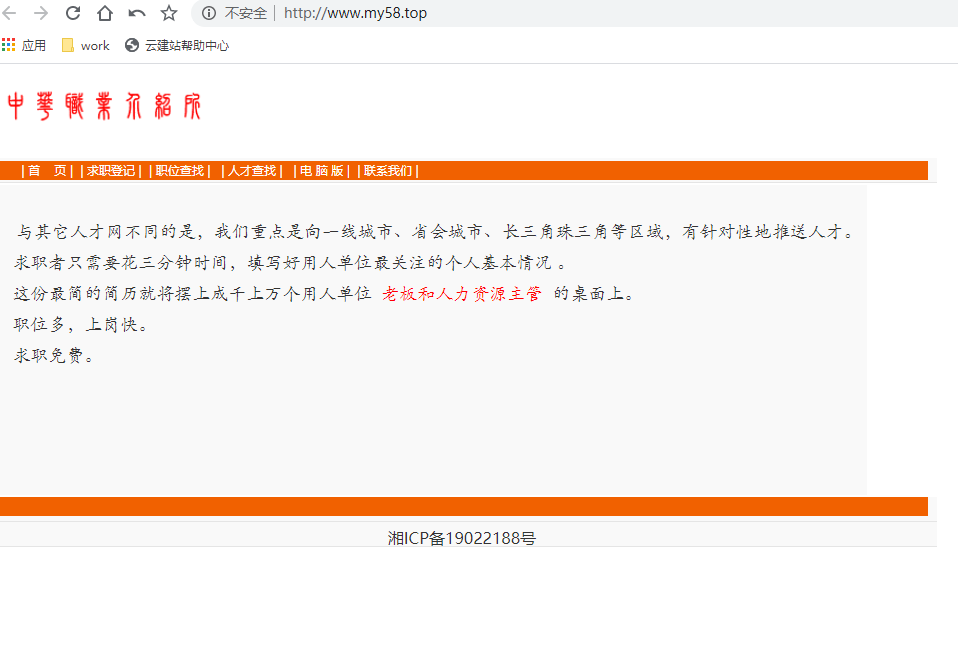
Task: Click the line starting 求职者只需要花三分钟时间
Action: tap(290, 263)
